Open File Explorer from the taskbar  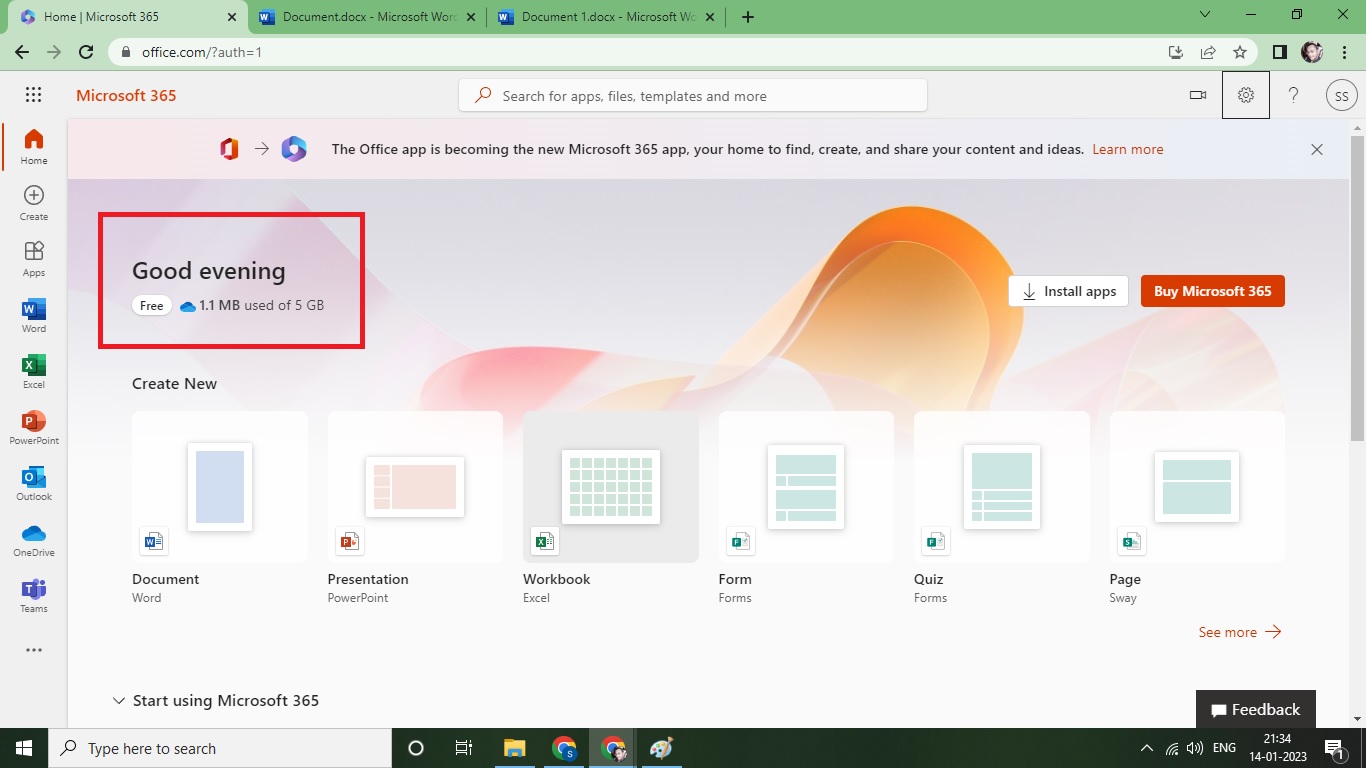point(515,748)
